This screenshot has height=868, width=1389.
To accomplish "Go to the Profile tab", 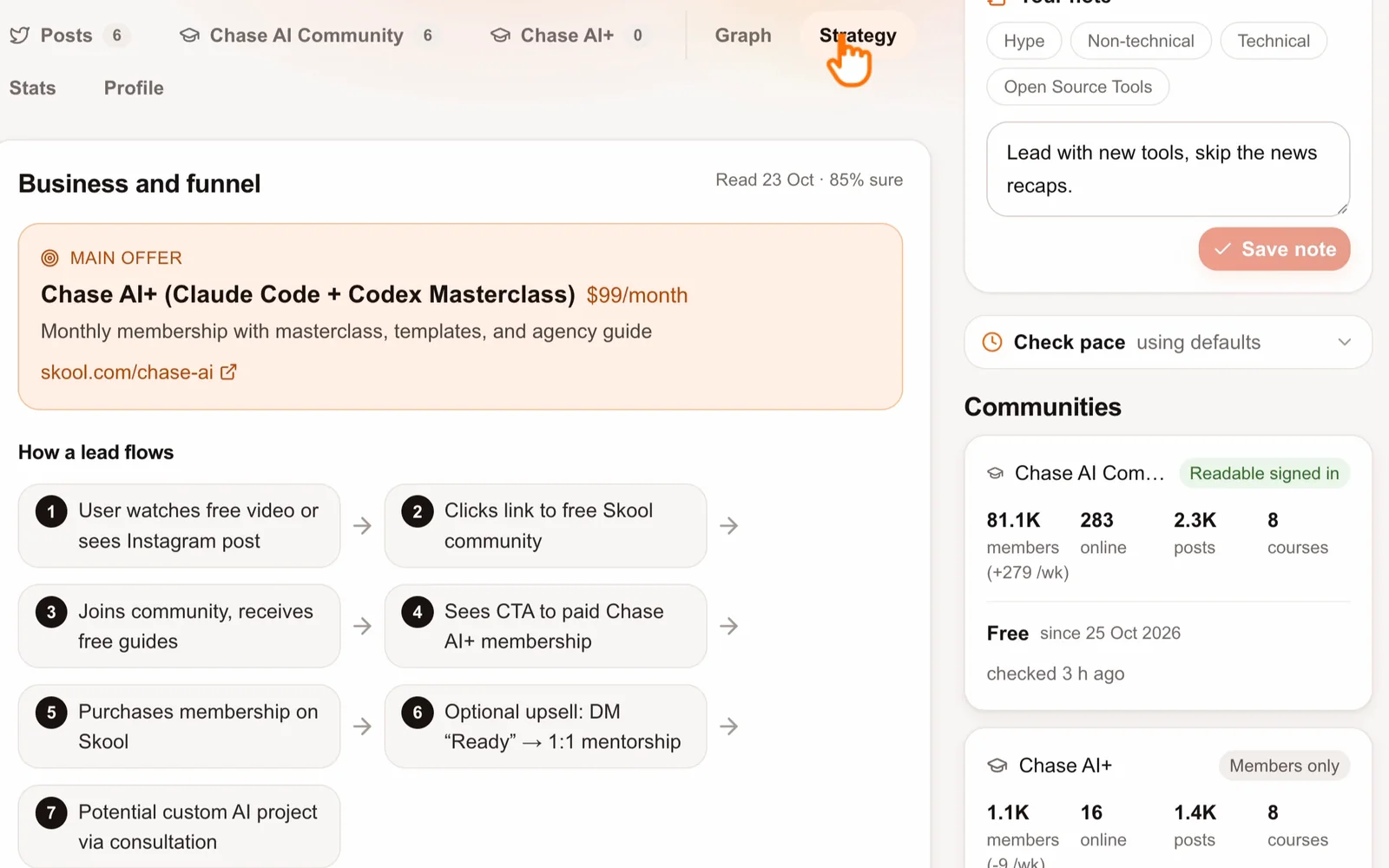I will tap(134, 88).
